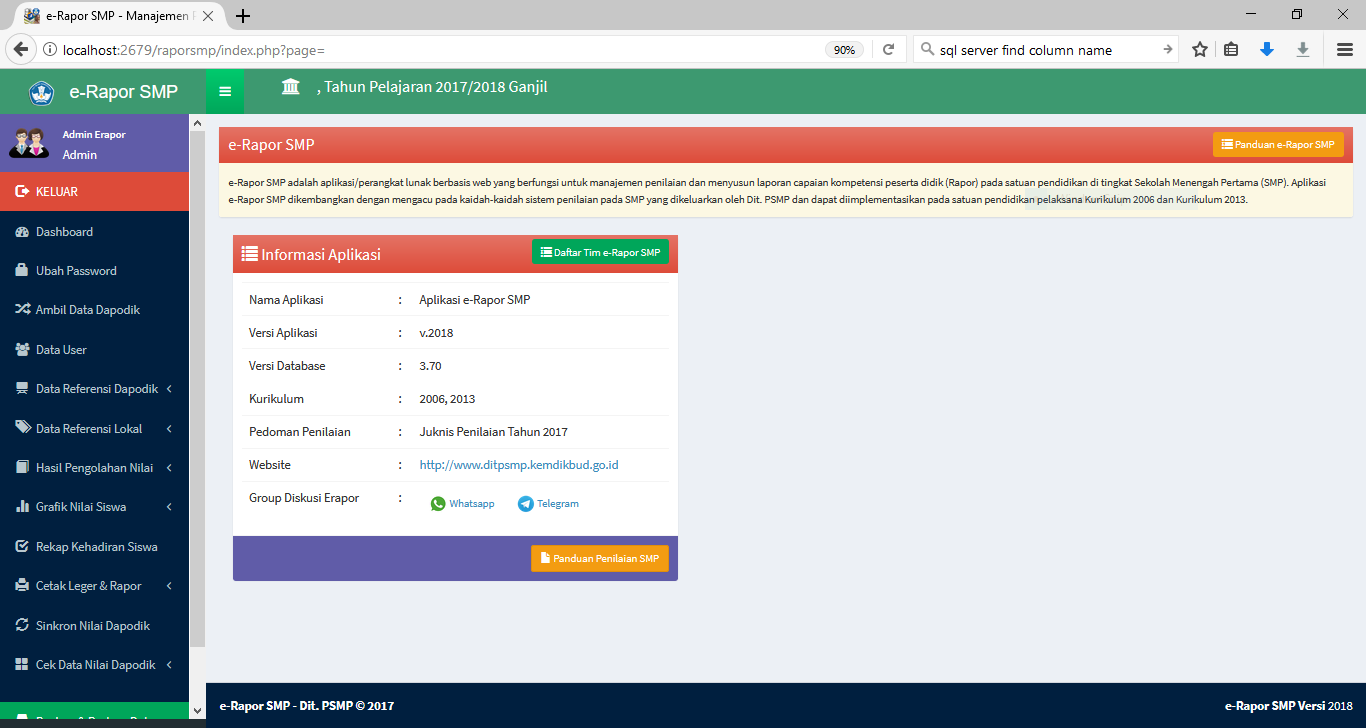Screen dimensions: 1366x728
Task: Click the Telegram blue logo icon
Action: click(x=525, y=504)
